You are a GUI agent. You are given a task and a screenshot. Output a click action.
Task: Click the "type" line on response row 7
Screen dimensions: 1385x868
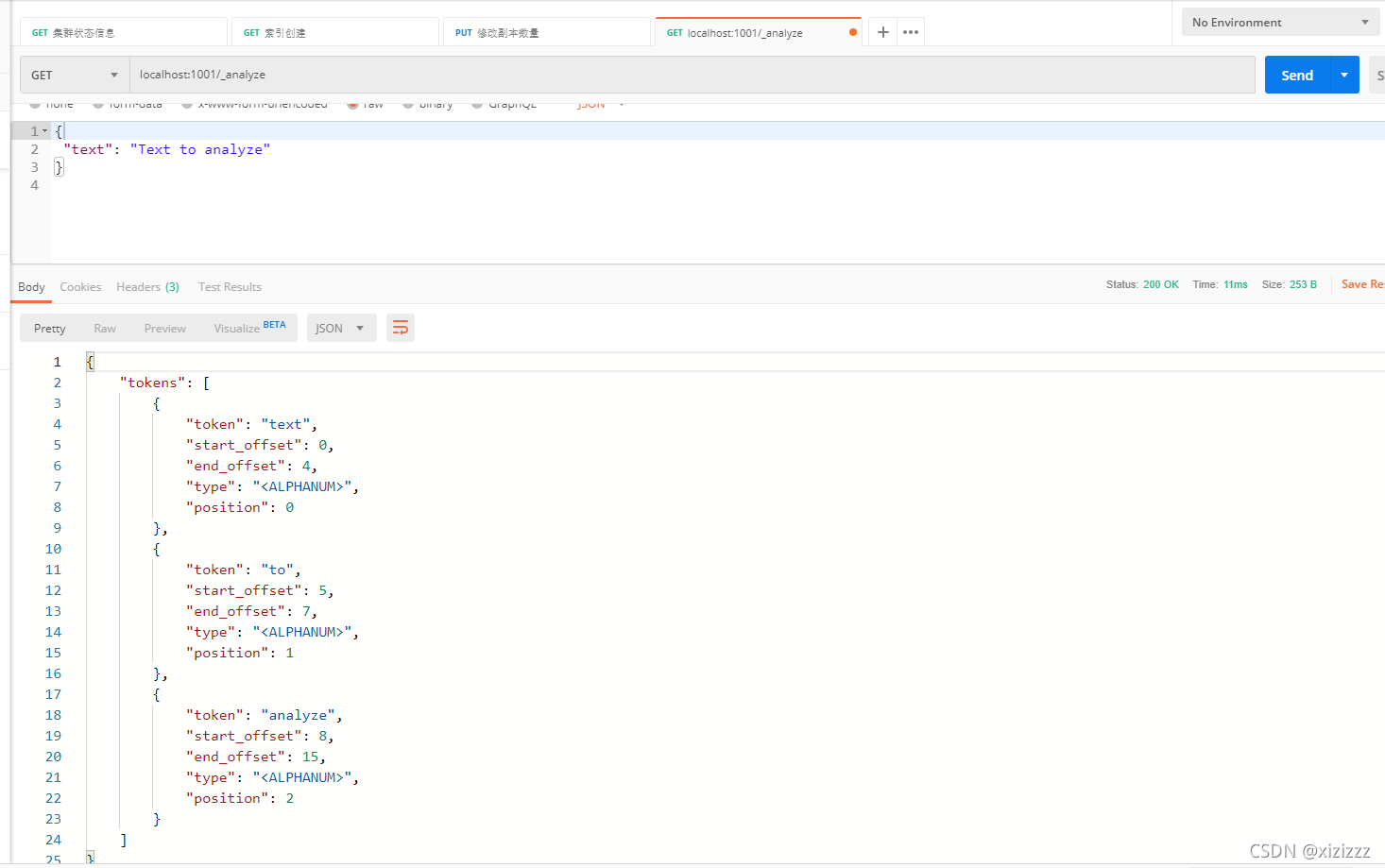(x=272, y=486)
